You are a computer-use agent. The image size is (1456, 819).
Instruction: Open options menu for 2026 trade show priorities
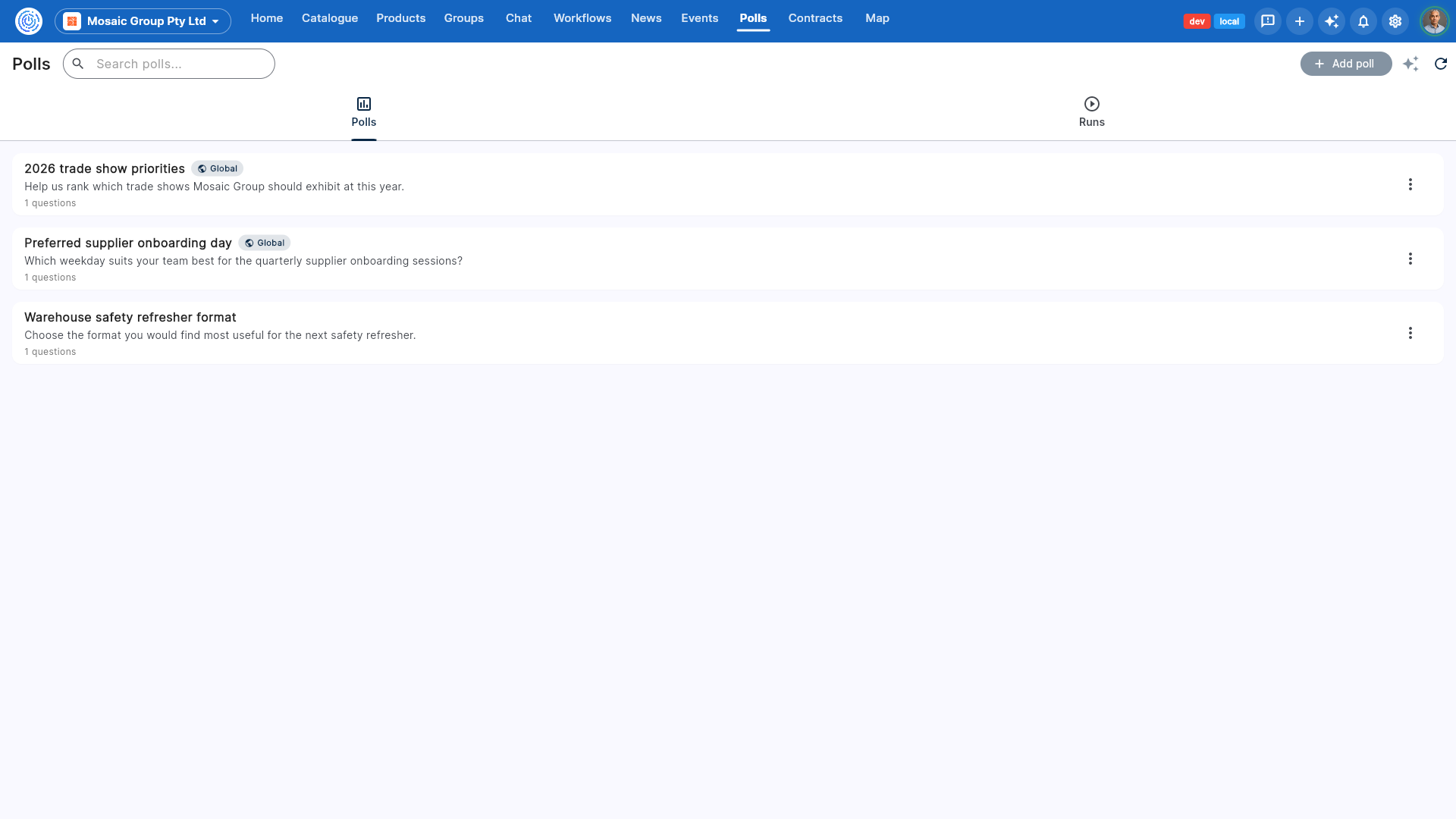click(x=1410, y=184)
